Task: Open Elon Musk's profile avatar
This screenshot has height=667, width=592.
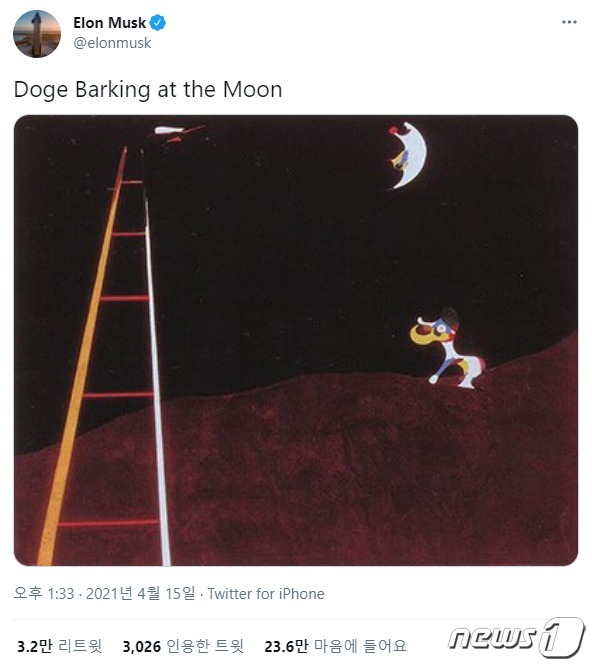Action: click(x=37, y=34)
